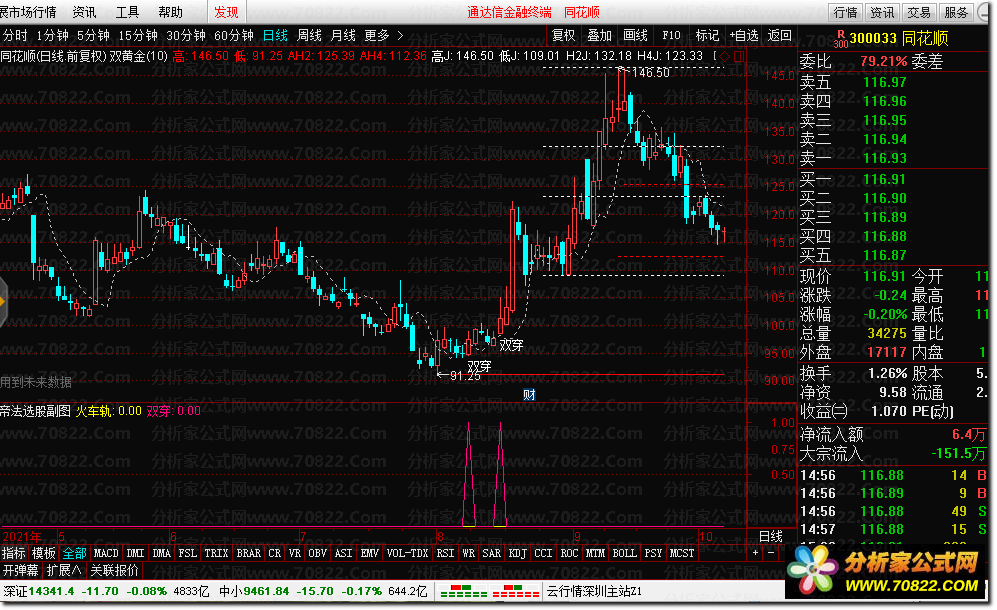This screenshot has width=997, height=610.
Task: Apply the MCST indicator
Action: [682, 553]
